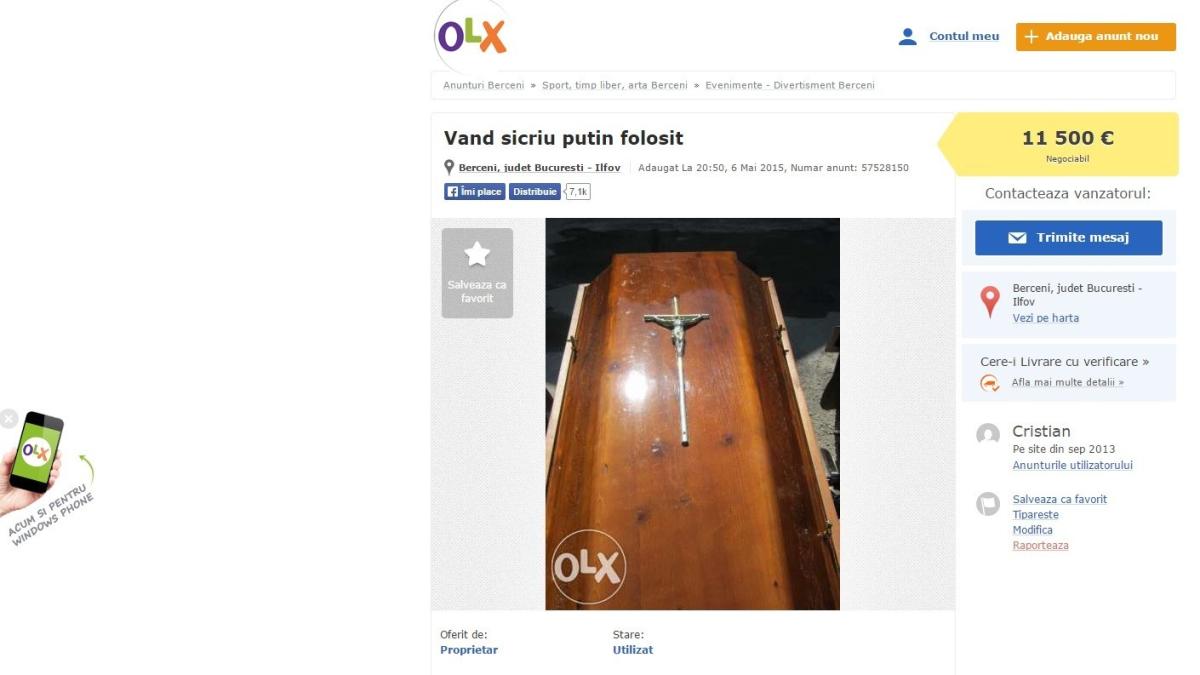Open Evenimente - Divertisment Berceni breadcrumb
This screenshot has width=1200, height=675.
pos(790,85)
